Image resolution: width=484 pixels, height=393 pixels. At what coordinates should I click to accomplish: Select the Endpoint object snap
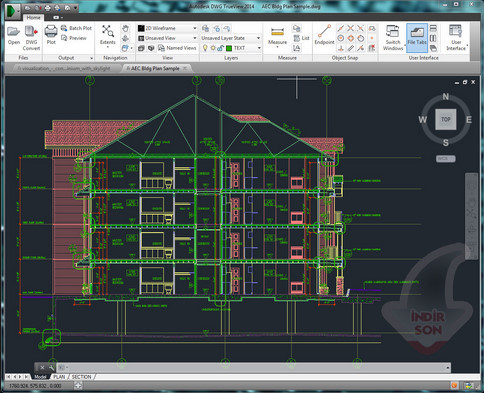(x=324, y=35)
